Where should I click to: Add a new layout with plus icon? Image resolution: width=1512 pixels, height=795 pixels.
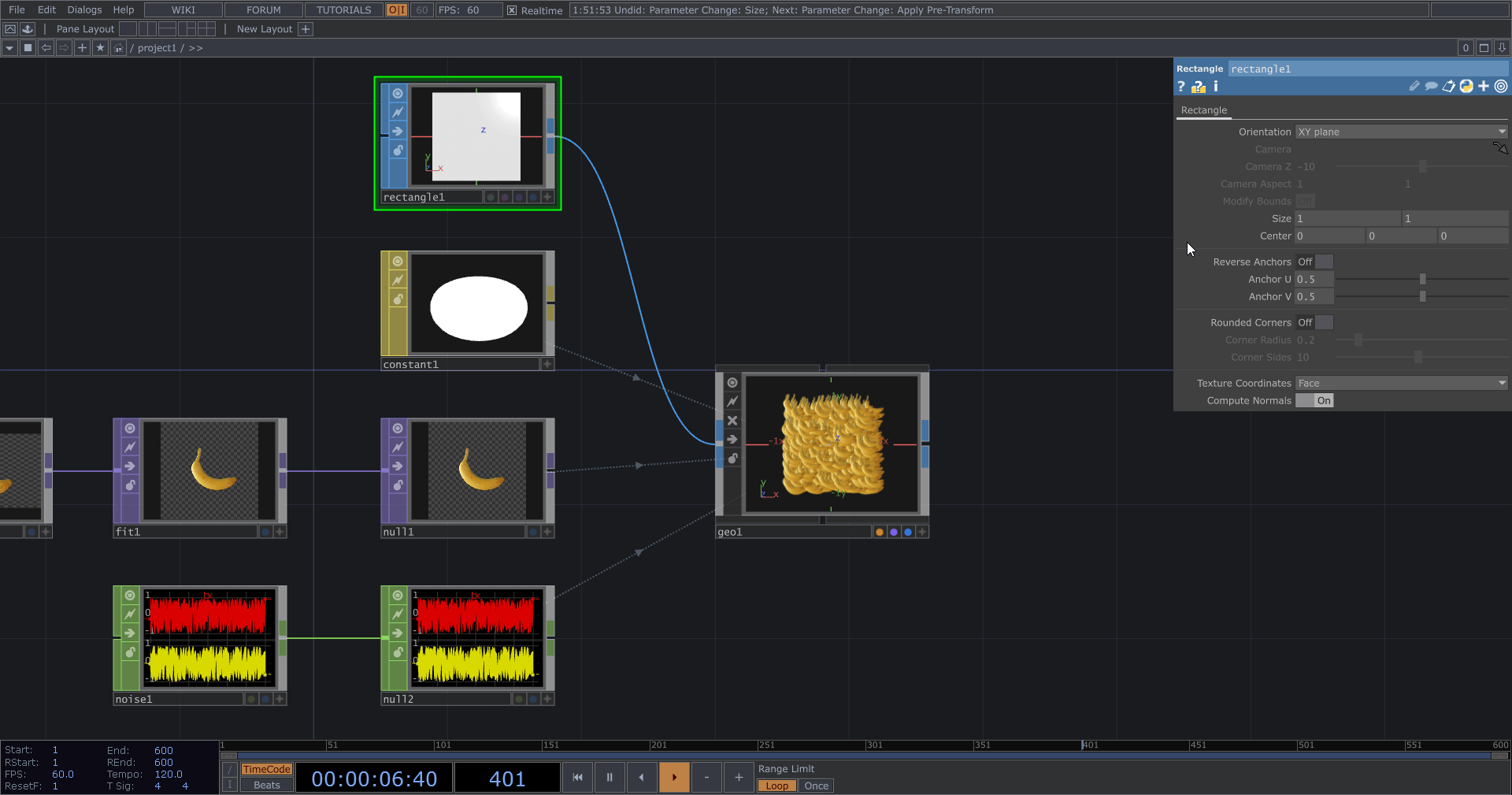[306, 29]
